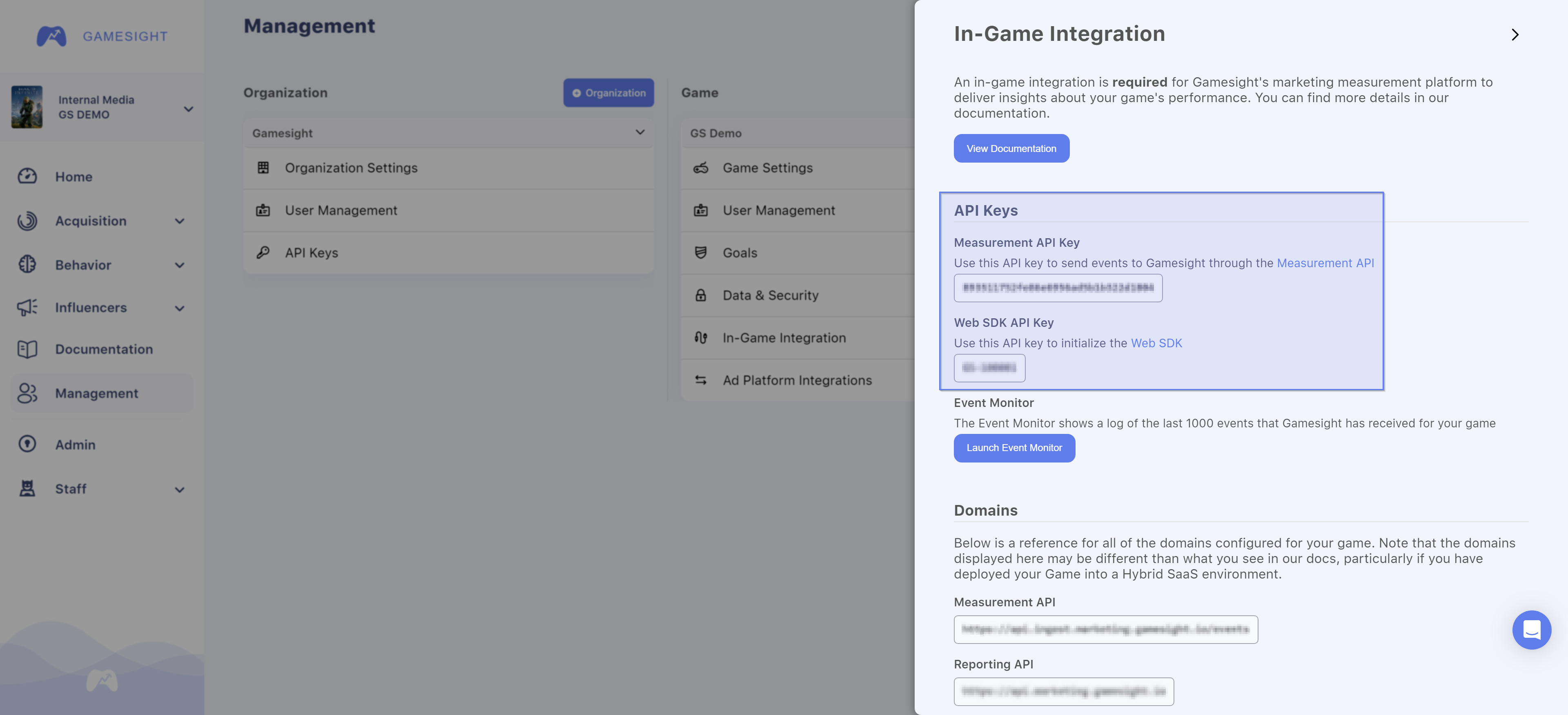Click the API Keys section heading
The image size is (1568, 715).
(x=985, y=210)
